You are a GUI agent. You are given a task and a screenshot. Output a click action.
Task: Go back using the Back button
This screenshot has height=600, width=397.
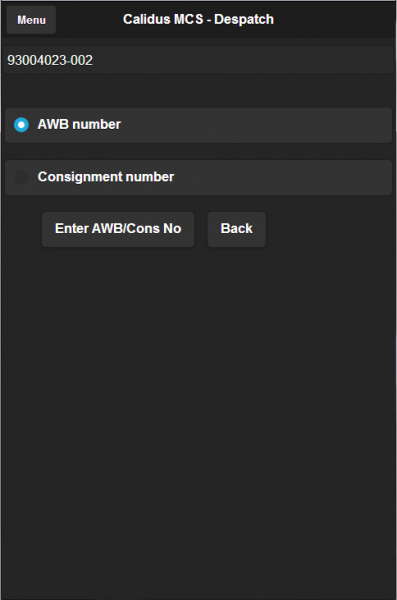pyautogui.click(x=236, y=229)
